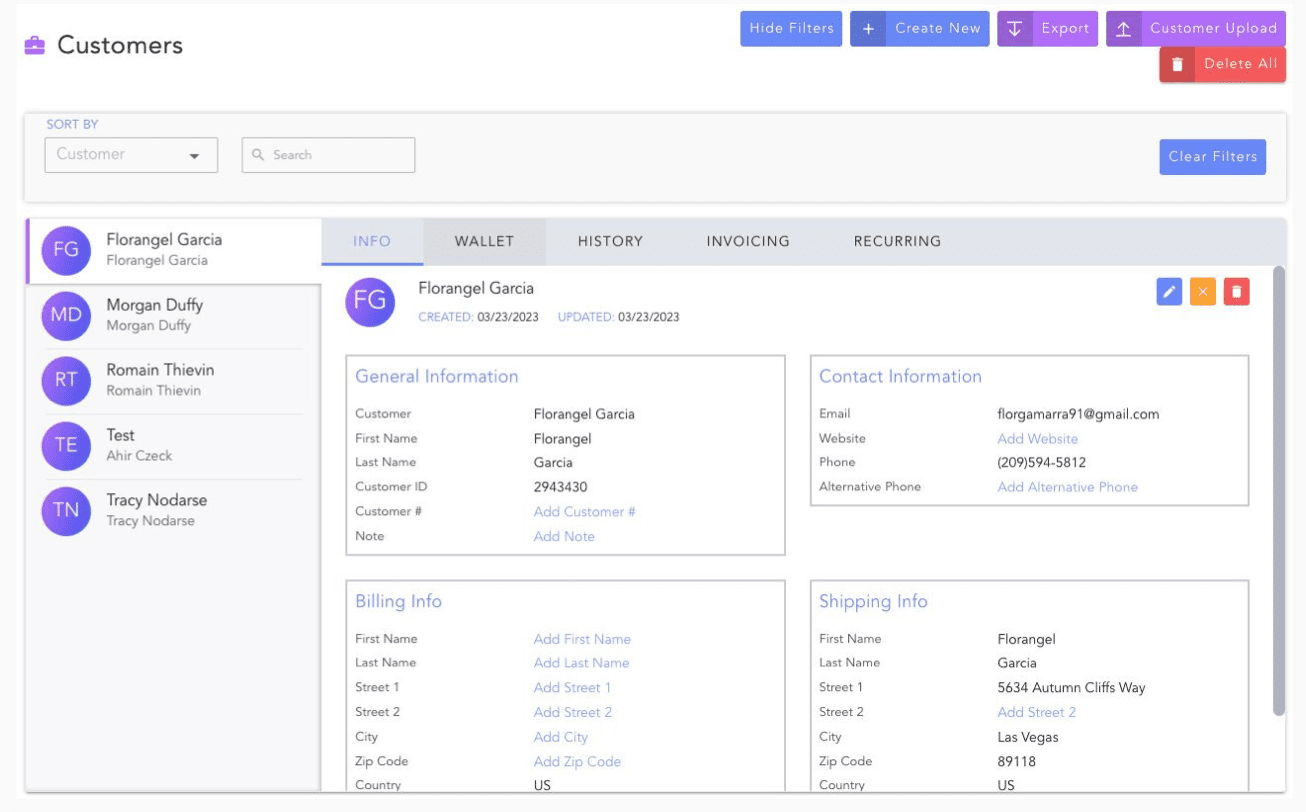1306x812 pixels.
Task: Click the Shipping Info heading
Action: click(x=873, y=602)
